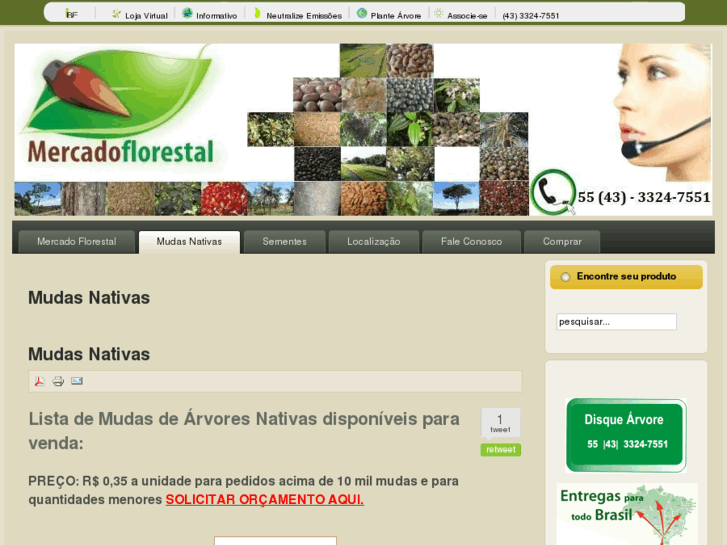Click the green retweet button
This screenshot has height=545, width=727.
(501, 449)
